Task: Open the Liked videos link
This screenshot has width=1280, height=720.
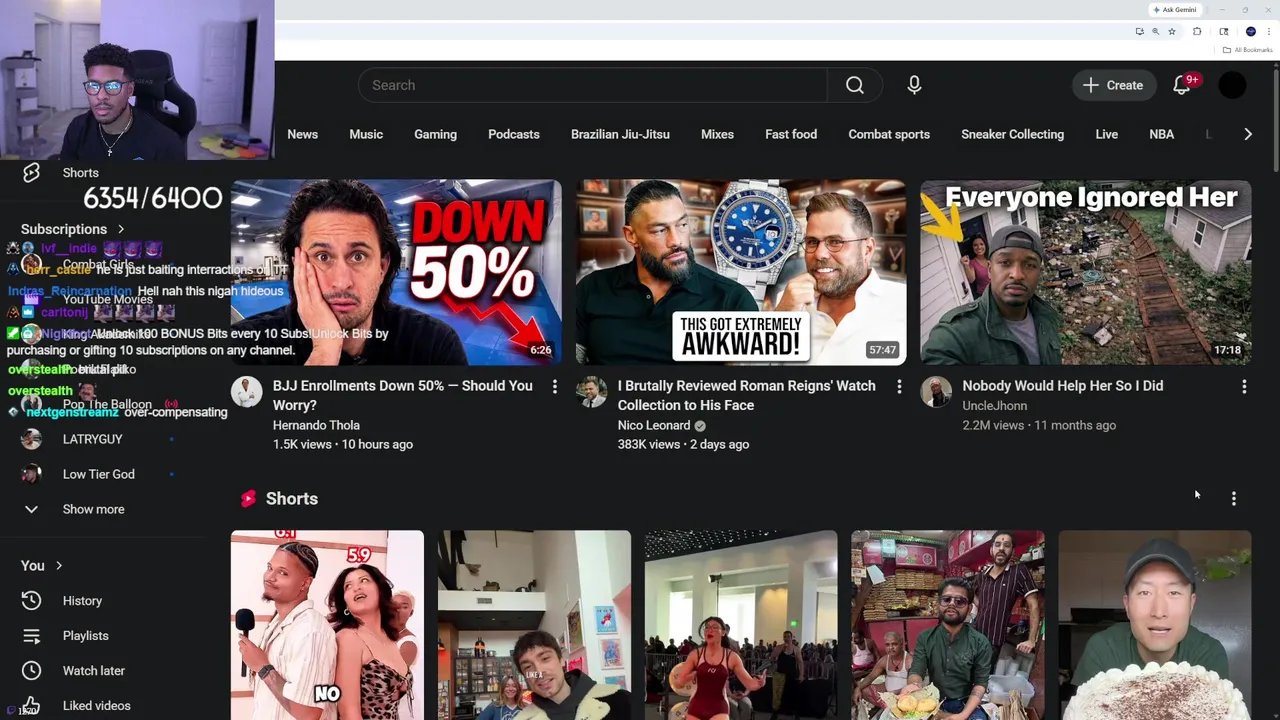Action: coord(97,706)
